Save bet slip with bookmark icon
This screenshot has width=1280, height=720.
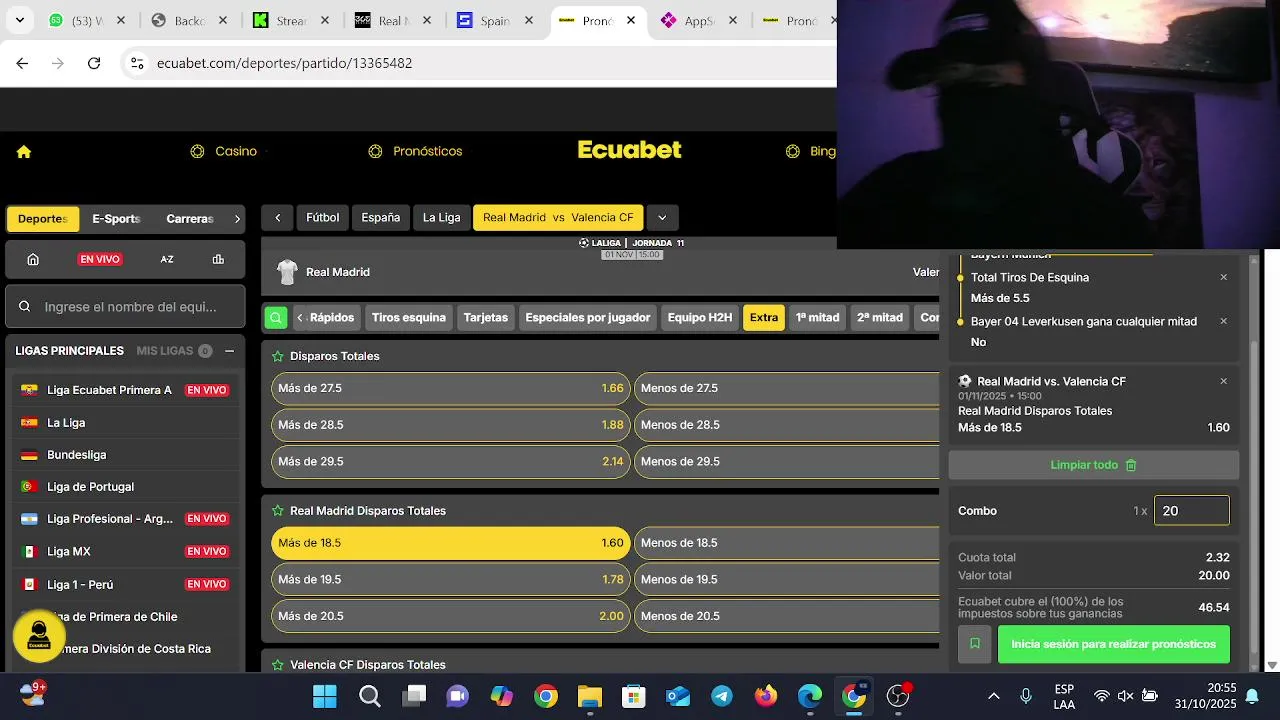(x=975, y=644)
